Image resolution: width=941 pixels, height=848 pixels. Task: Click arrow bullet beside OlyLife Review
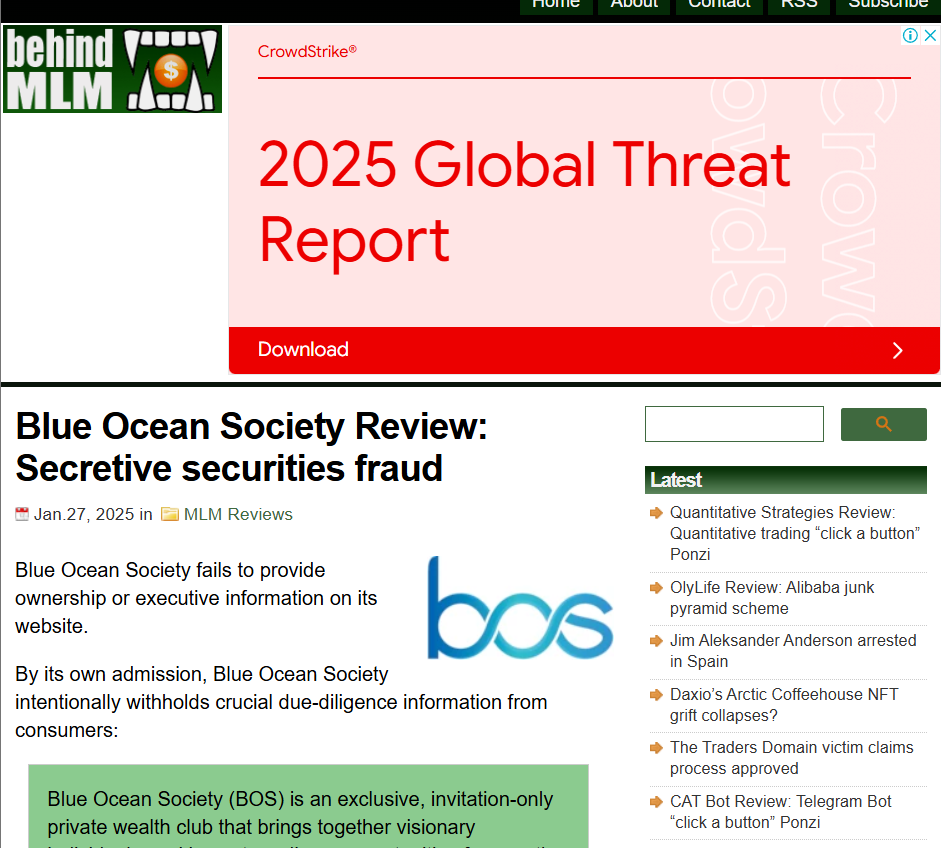656,588
